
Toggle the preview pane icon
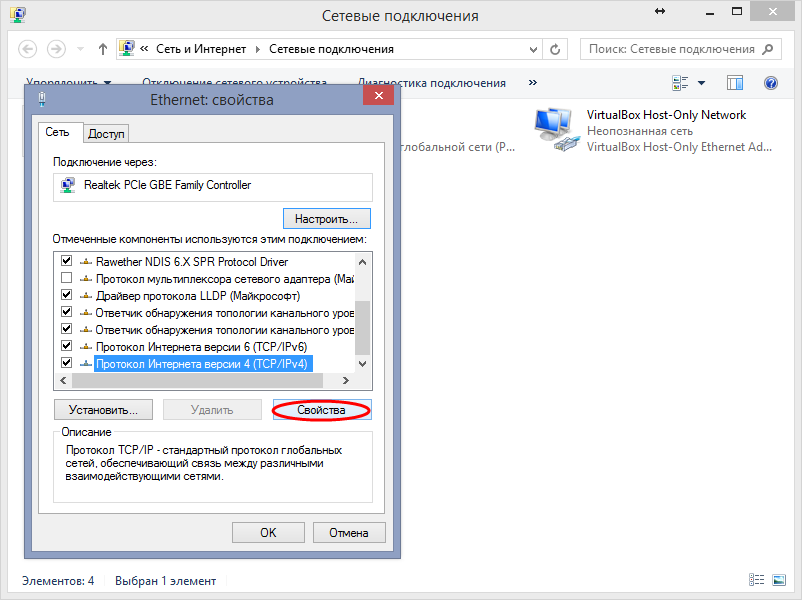(x=735, y=83)
